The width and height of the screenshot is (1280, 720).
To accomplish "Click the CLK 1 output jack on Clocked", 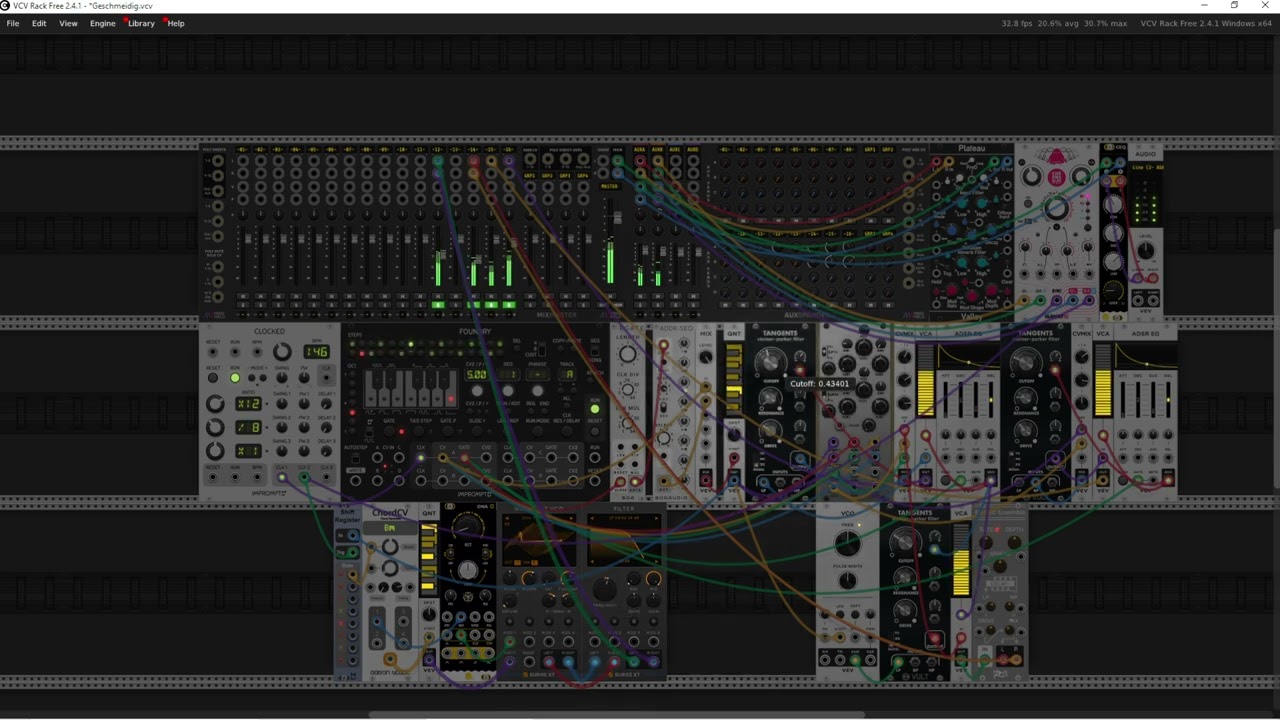I will click(282, 478).
